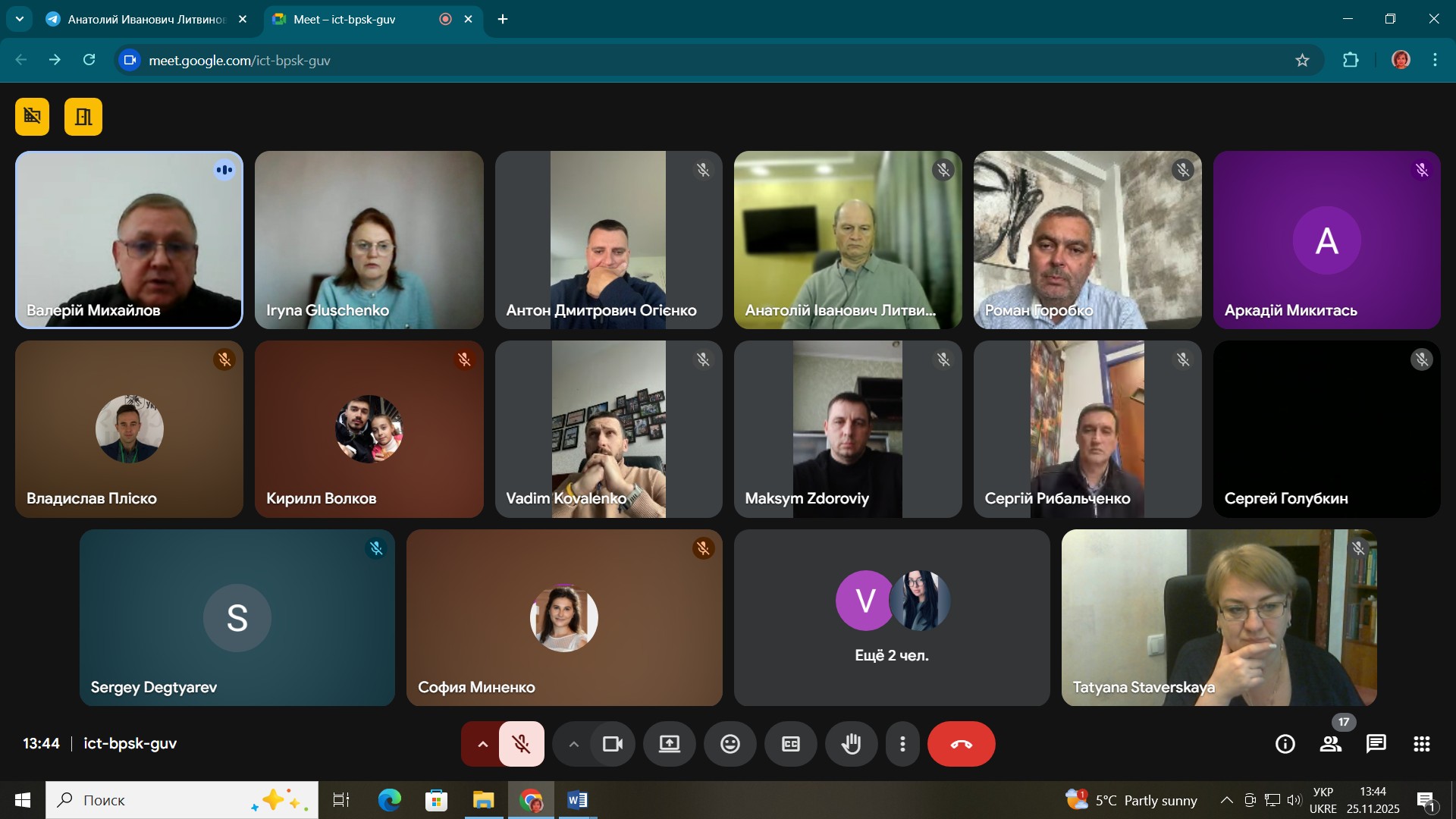
Task: Click the yellow door-shaped extension button
Action: 83,117
